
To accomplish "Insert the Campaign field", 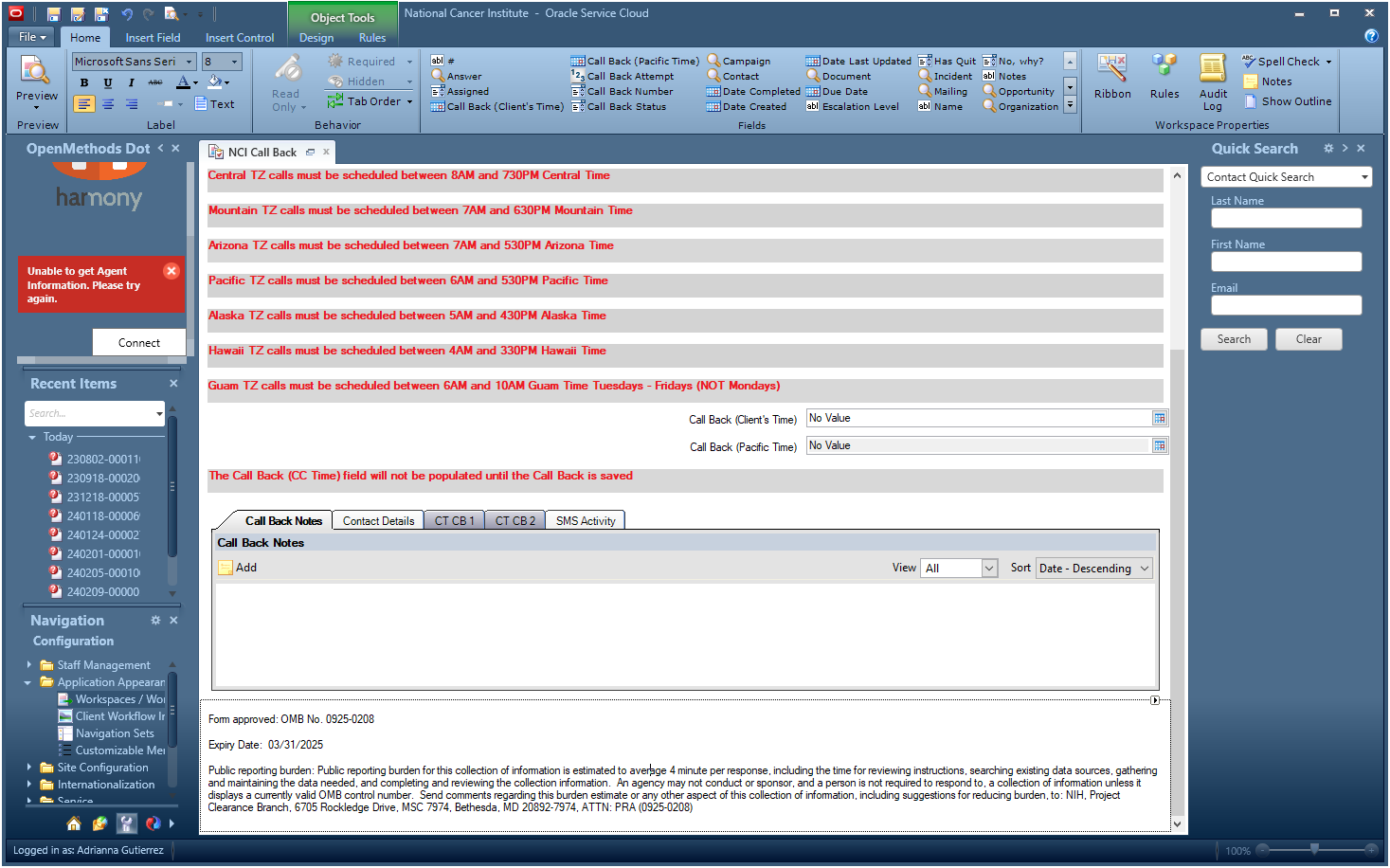I will click(738, 62).
